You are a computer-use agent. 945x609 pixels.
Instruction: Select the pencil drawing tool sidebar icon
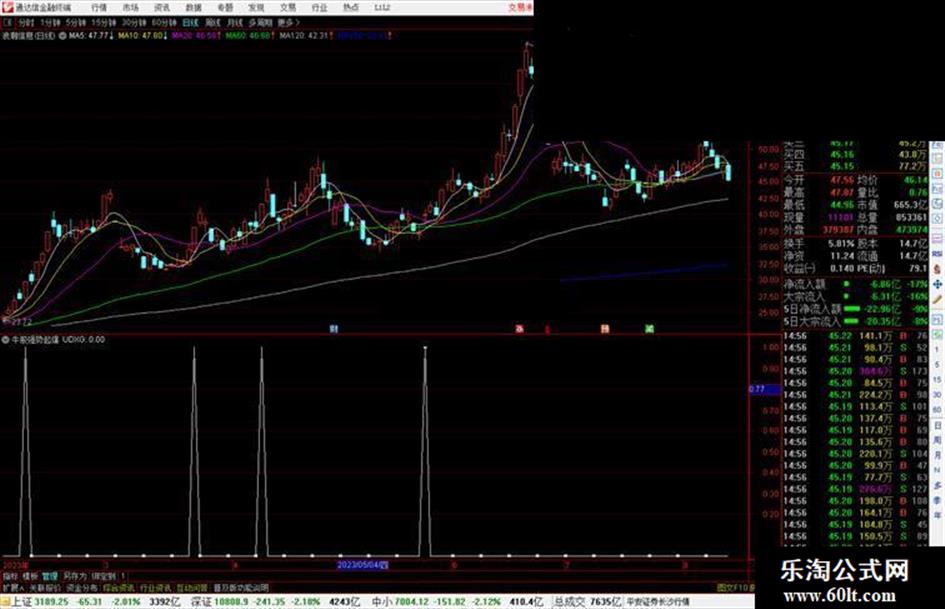click(x=937, y=299)
